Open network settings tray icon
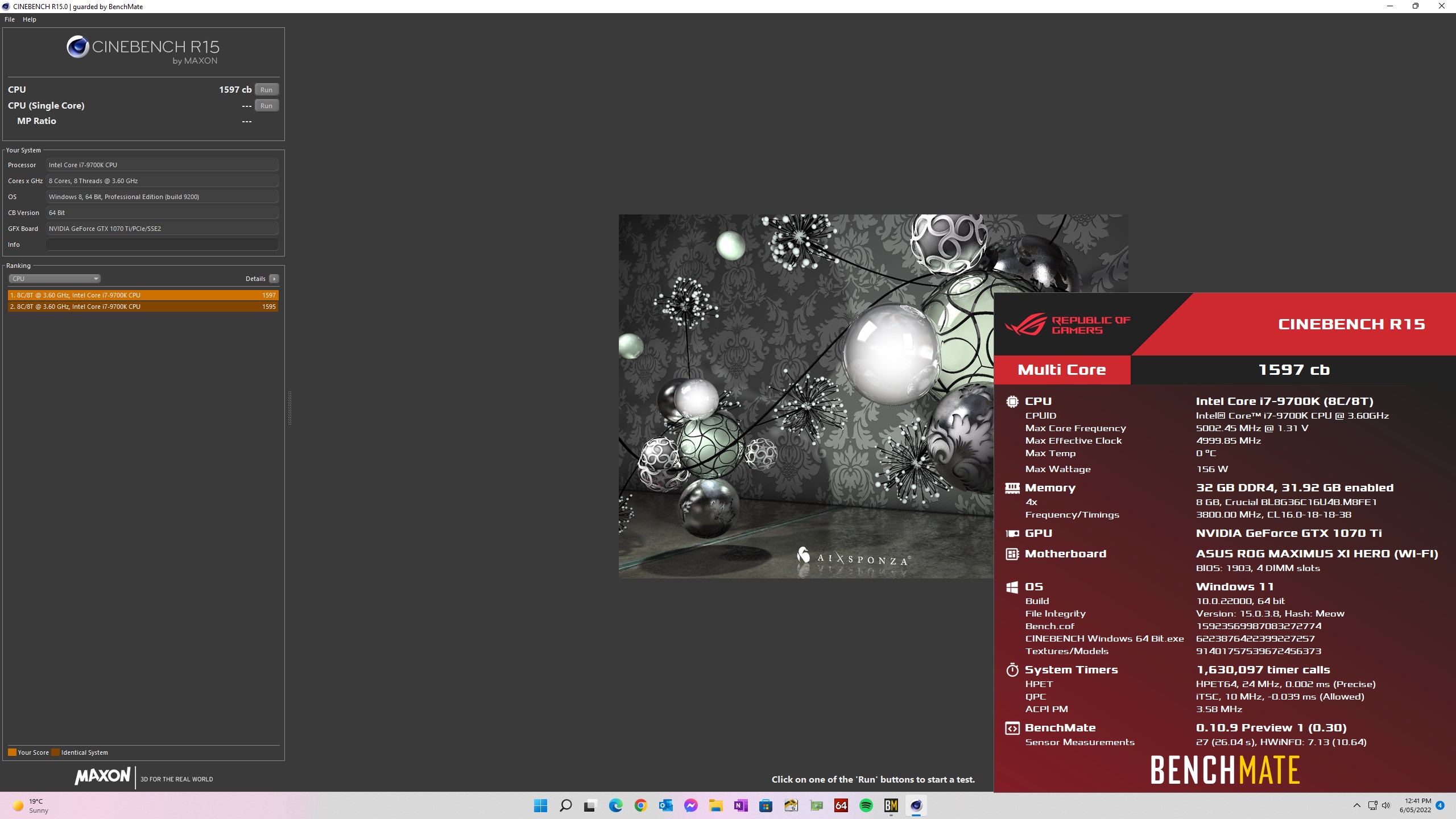Image resolution: width=1456 pixels, height=819 pixels. [x=1372, y=805]
